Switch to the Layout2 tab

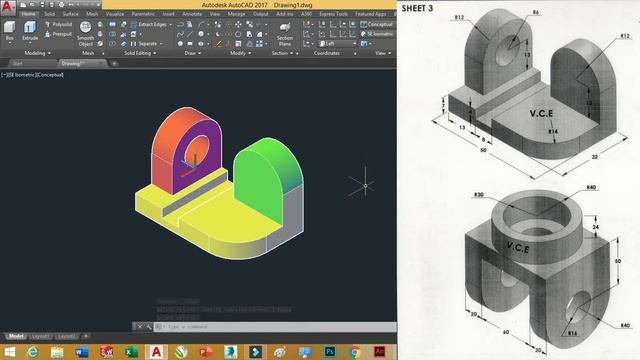(66, 336)
